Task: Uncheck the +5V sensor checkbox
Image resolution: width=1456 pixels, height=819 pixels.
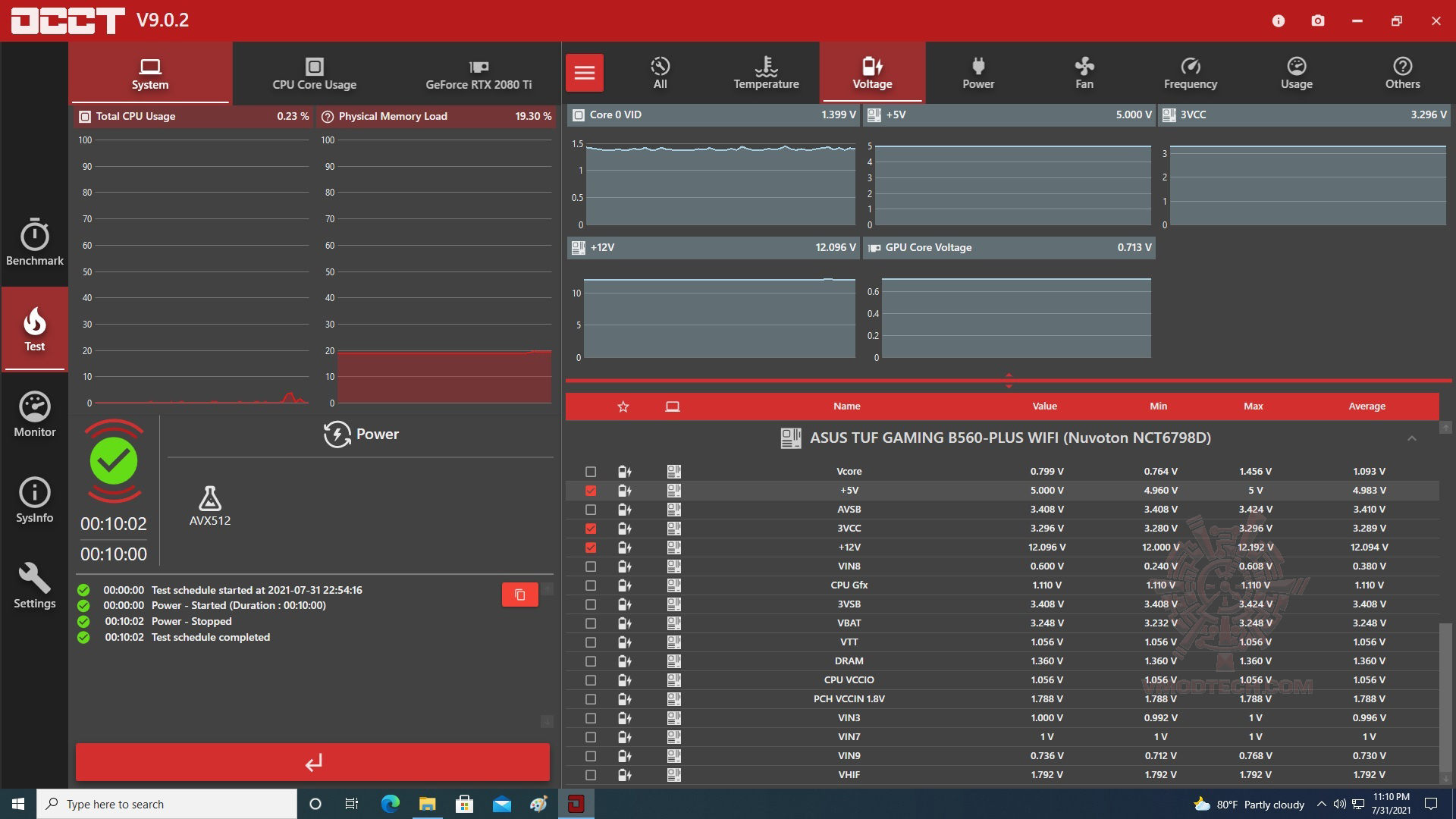Action: (x=591, y=491)
